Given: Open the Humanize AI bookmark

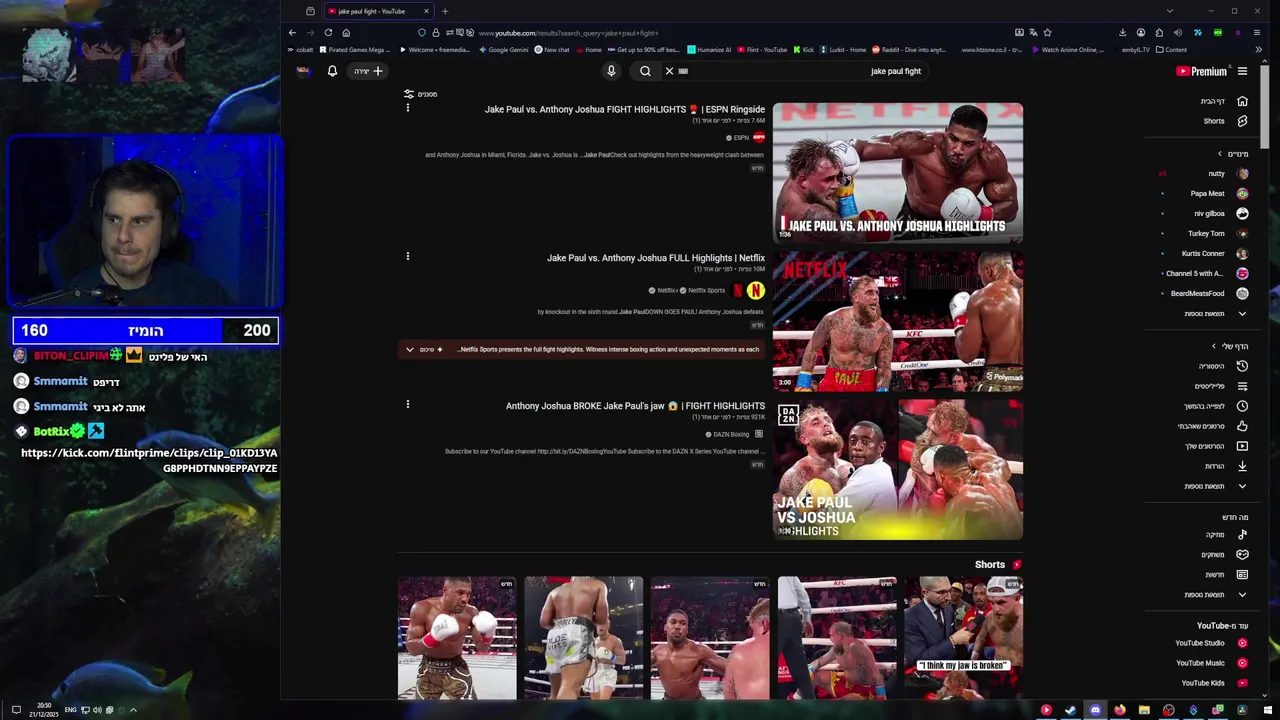Looking at the screenshot, I should (x=709, y=50).
